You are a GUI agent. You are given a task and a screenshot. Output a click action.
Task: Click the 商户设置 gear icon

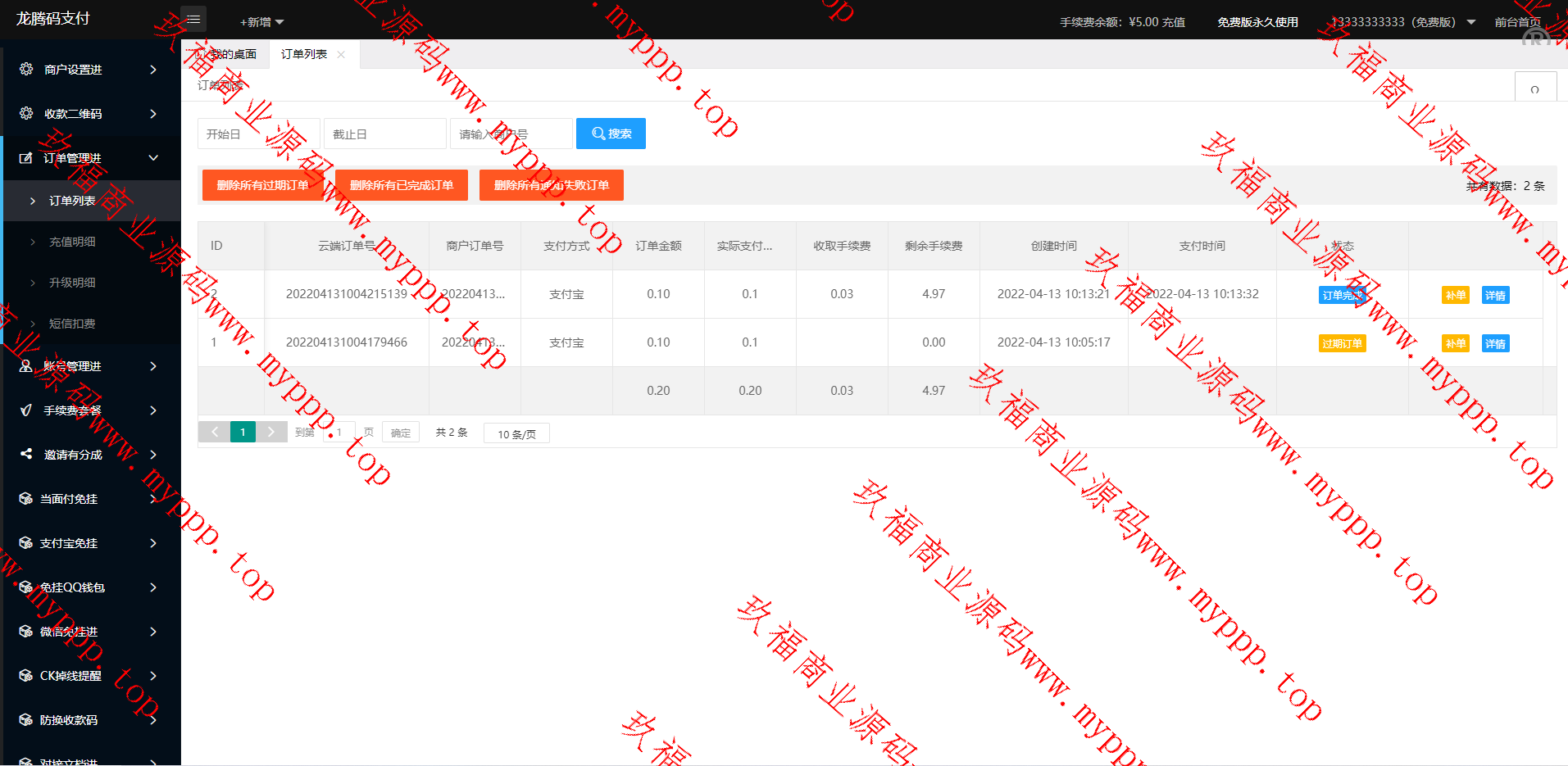(x=26, y=70)
